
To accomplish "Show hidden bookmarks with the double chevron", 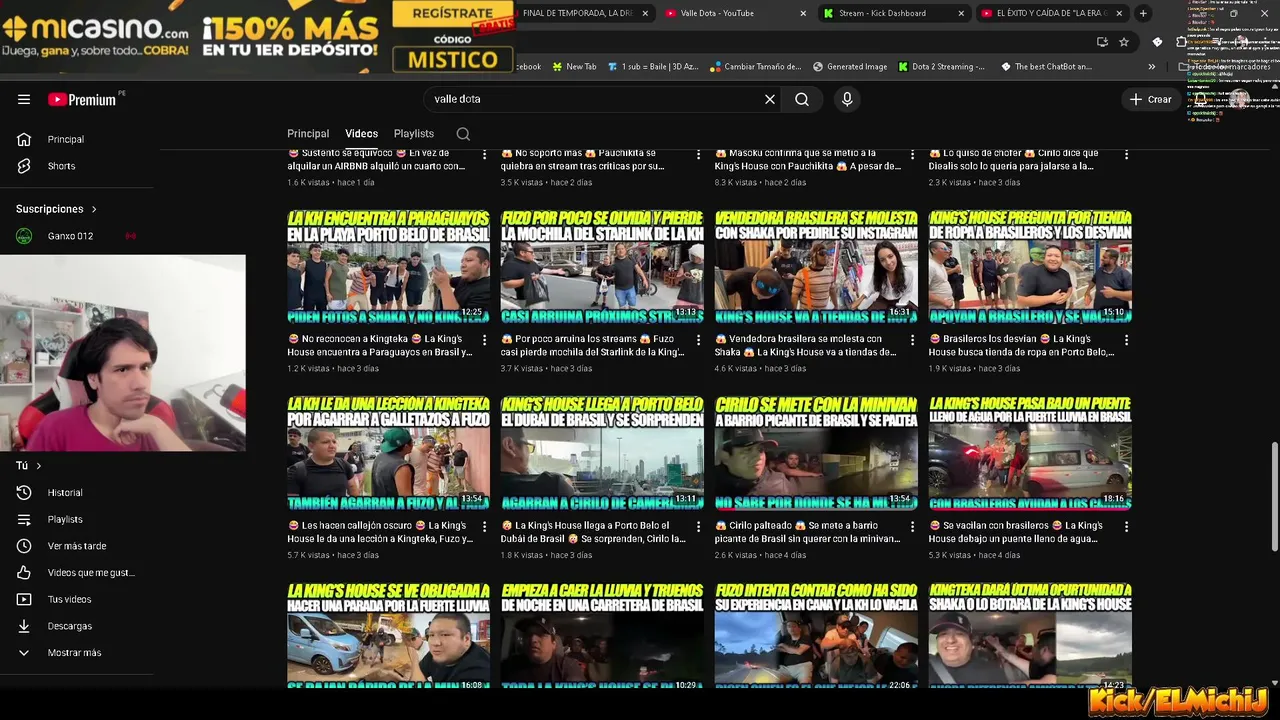I will pos(1151,67).
